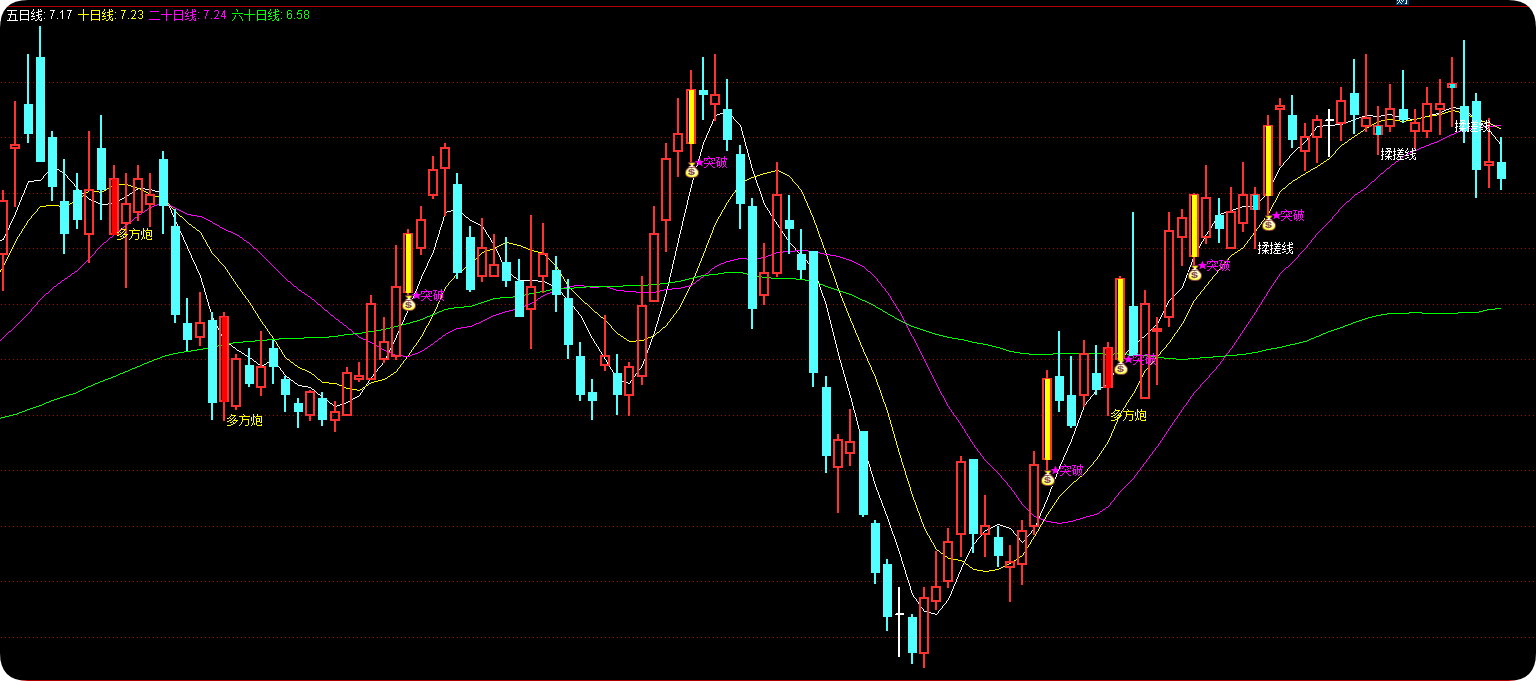Click the 二十日线: 7.24 legend label
The image size is (1536, 681).
188,16
